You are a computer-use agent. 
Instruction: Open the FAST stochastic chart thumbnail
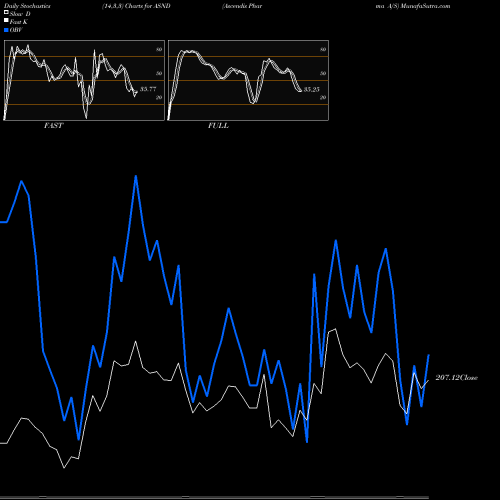[84, 80]
